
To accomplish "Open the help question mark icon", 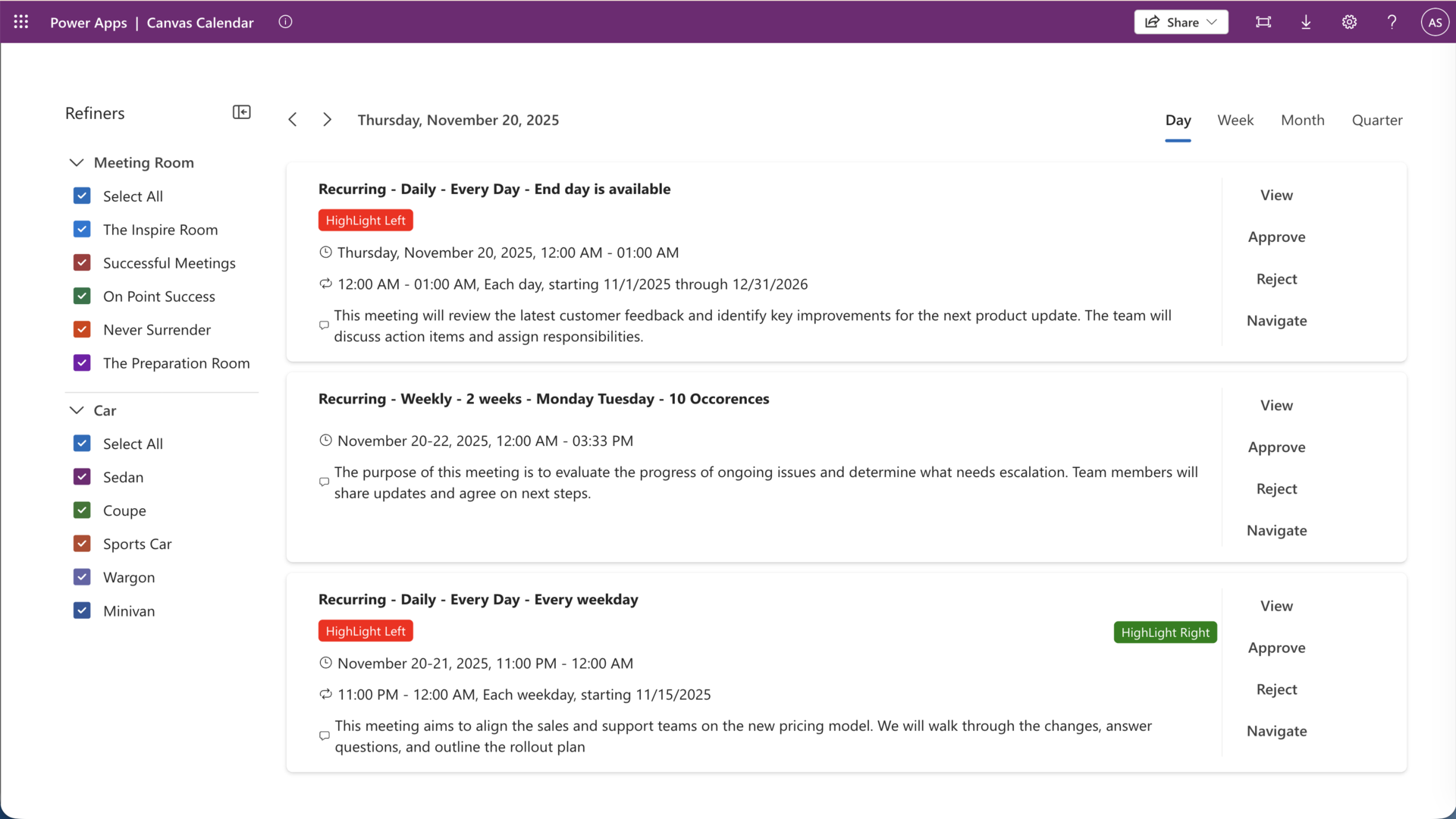I will [x=1392, y=22].
